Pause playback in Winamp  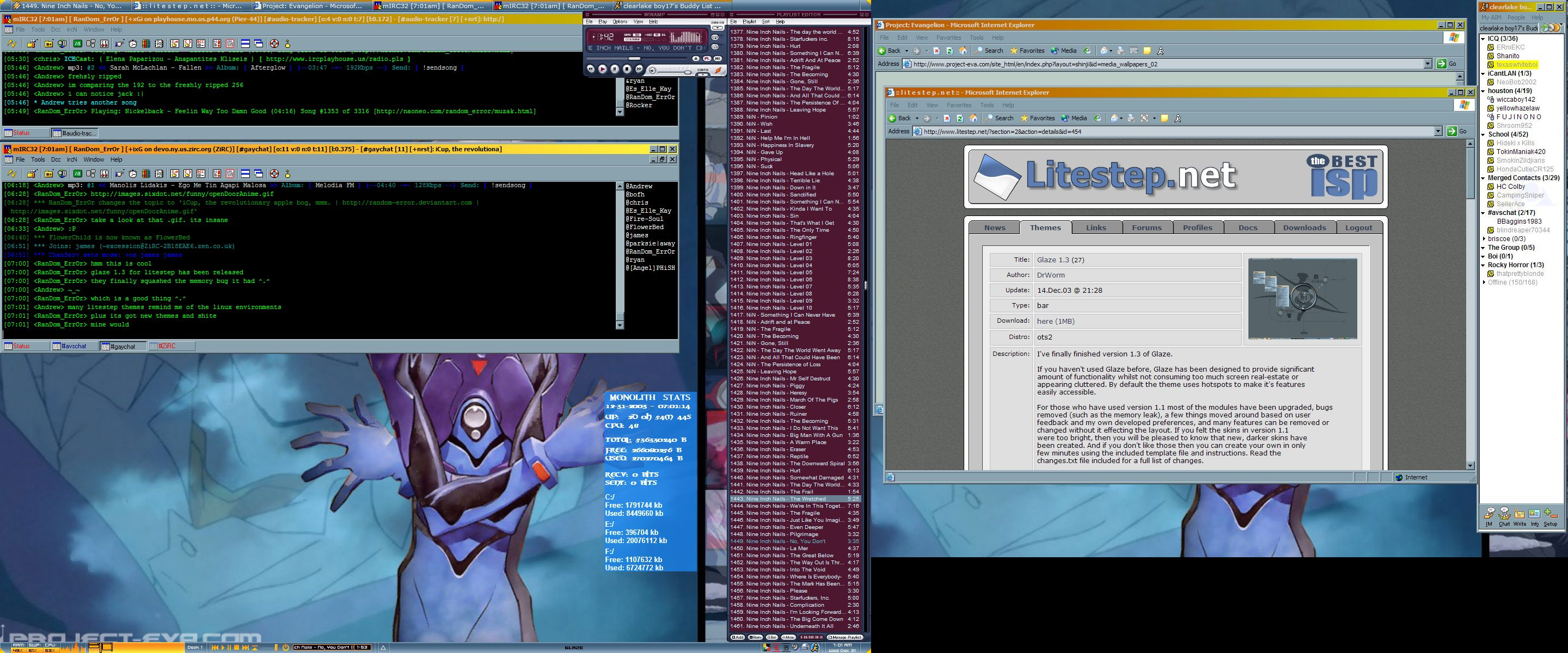click(x=615, y=69)
